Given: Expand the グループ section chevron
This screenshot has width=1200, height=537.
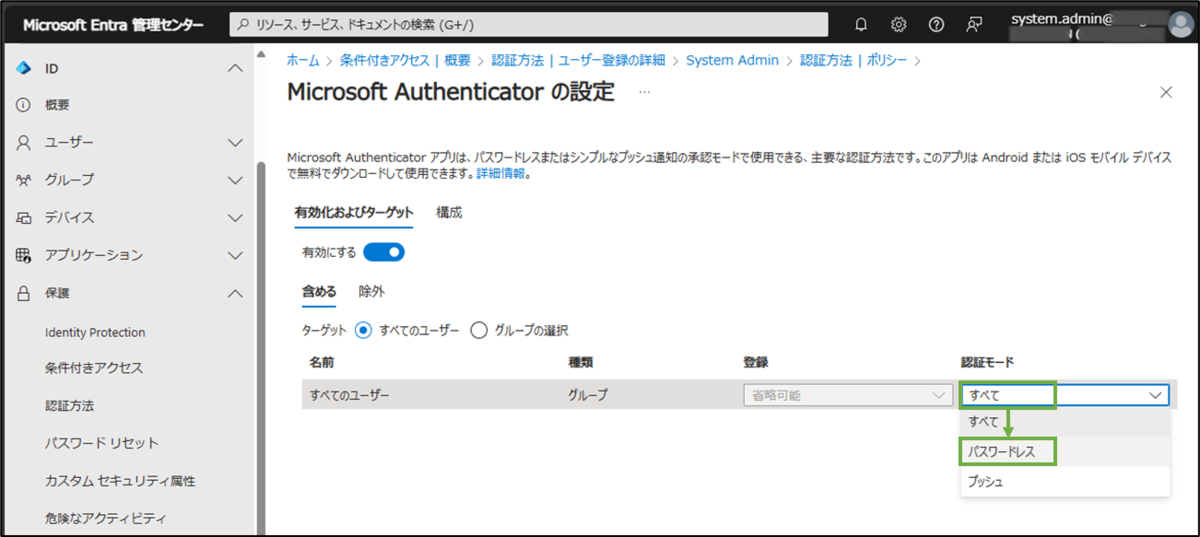Looking at the screenshot, I should tap(235, 180).
